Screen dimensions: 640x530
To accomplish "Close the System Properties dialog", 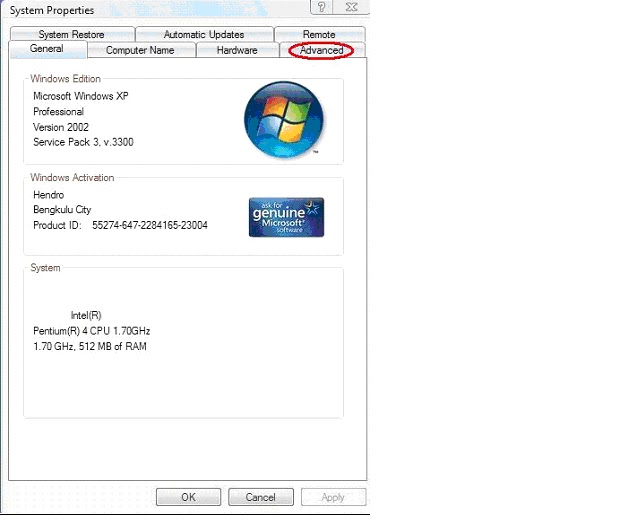I will pos(351,7).
